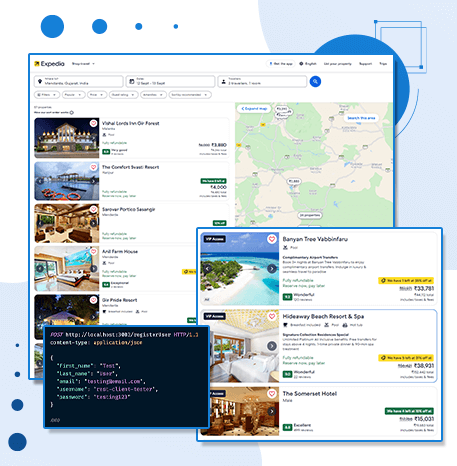Show previous photo of The Comfort Svasti Resort

click(x=40, y=181)
